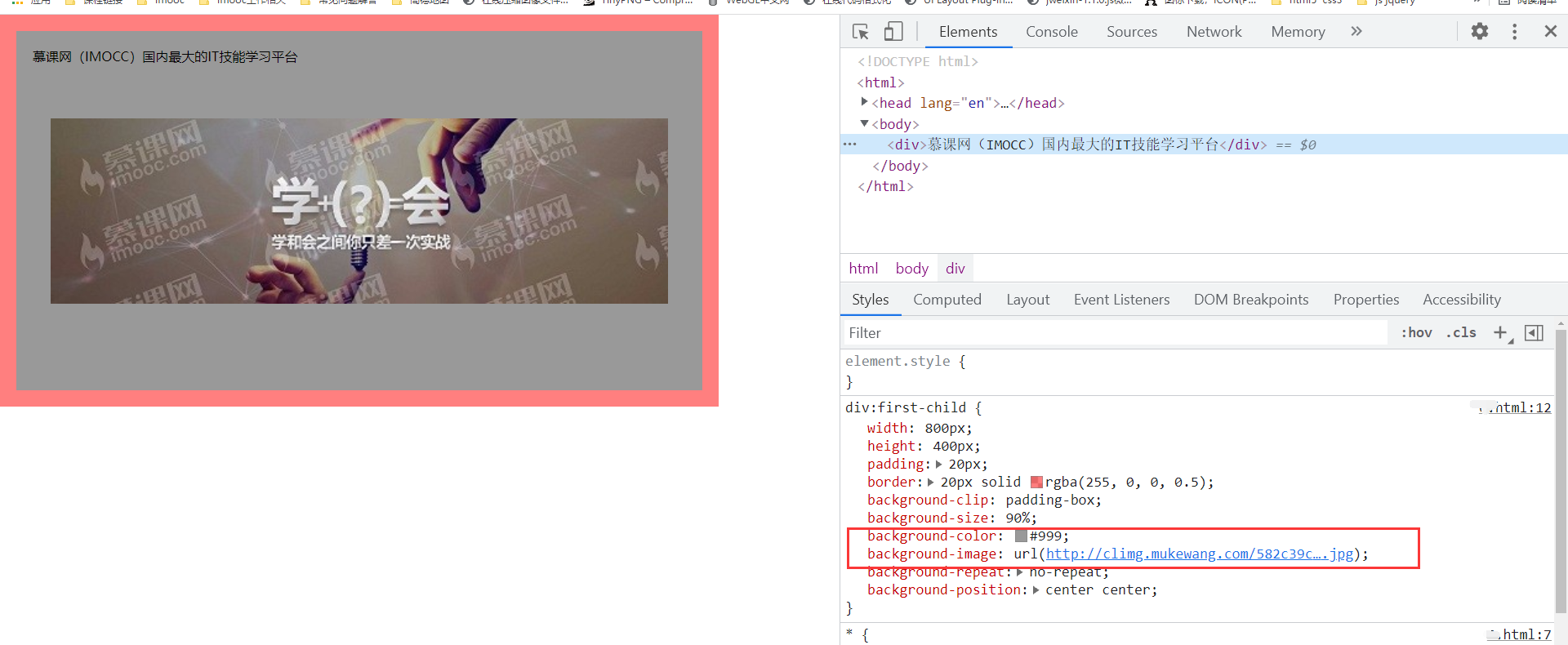
Task: Select the opening html tag node
Action: click(x=880, y=82)
